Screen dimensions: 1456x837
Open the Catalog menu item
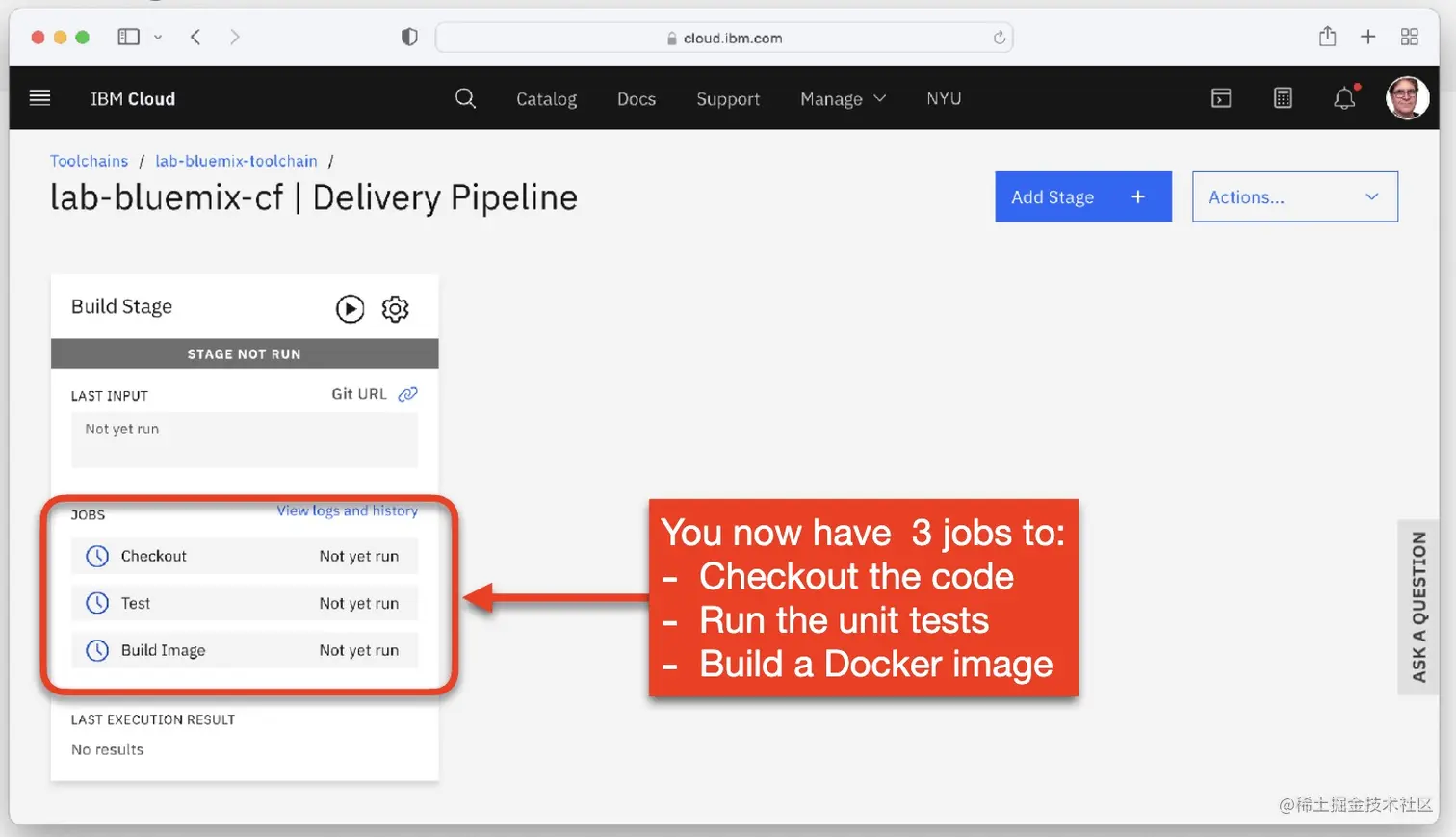pos(546,99)
